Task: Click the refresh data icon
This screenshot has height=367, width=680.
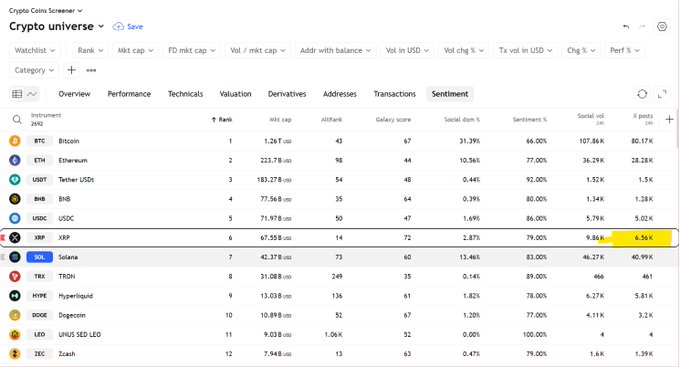Action: pyautogui.click(x=642, y=94)
